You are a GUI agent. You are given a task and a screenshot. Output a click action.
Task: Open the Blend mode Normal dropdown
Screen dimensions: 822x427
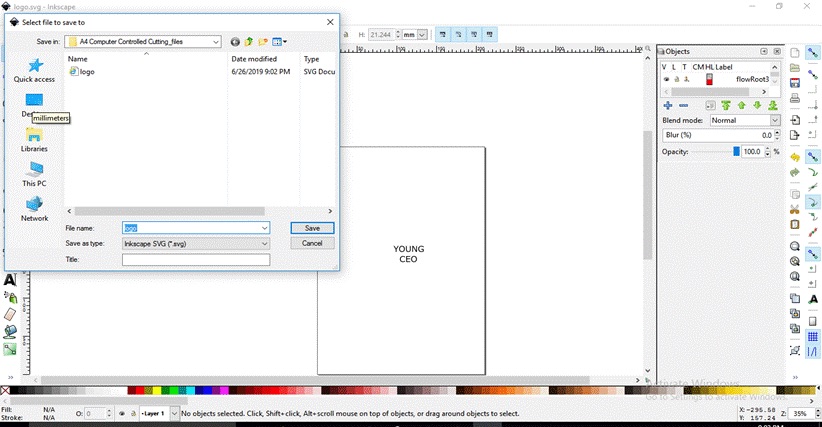(775, 120)
